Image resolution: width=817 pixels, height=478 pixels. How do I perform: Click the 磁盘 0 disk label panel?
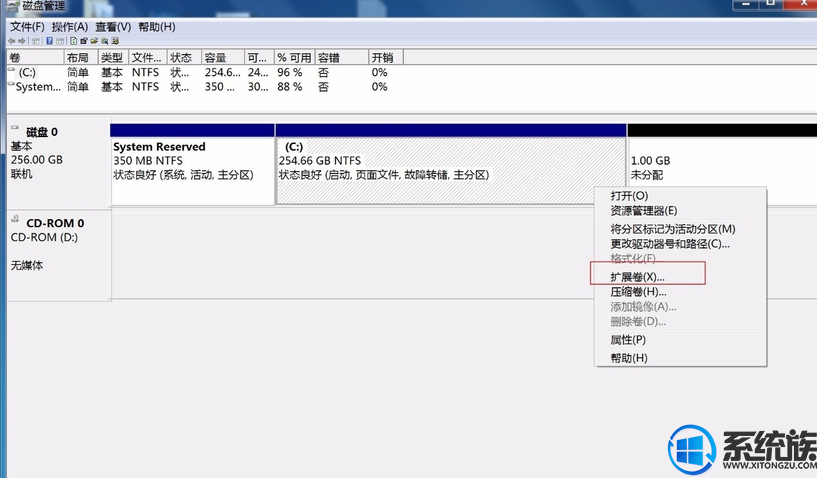pos(58,164)
